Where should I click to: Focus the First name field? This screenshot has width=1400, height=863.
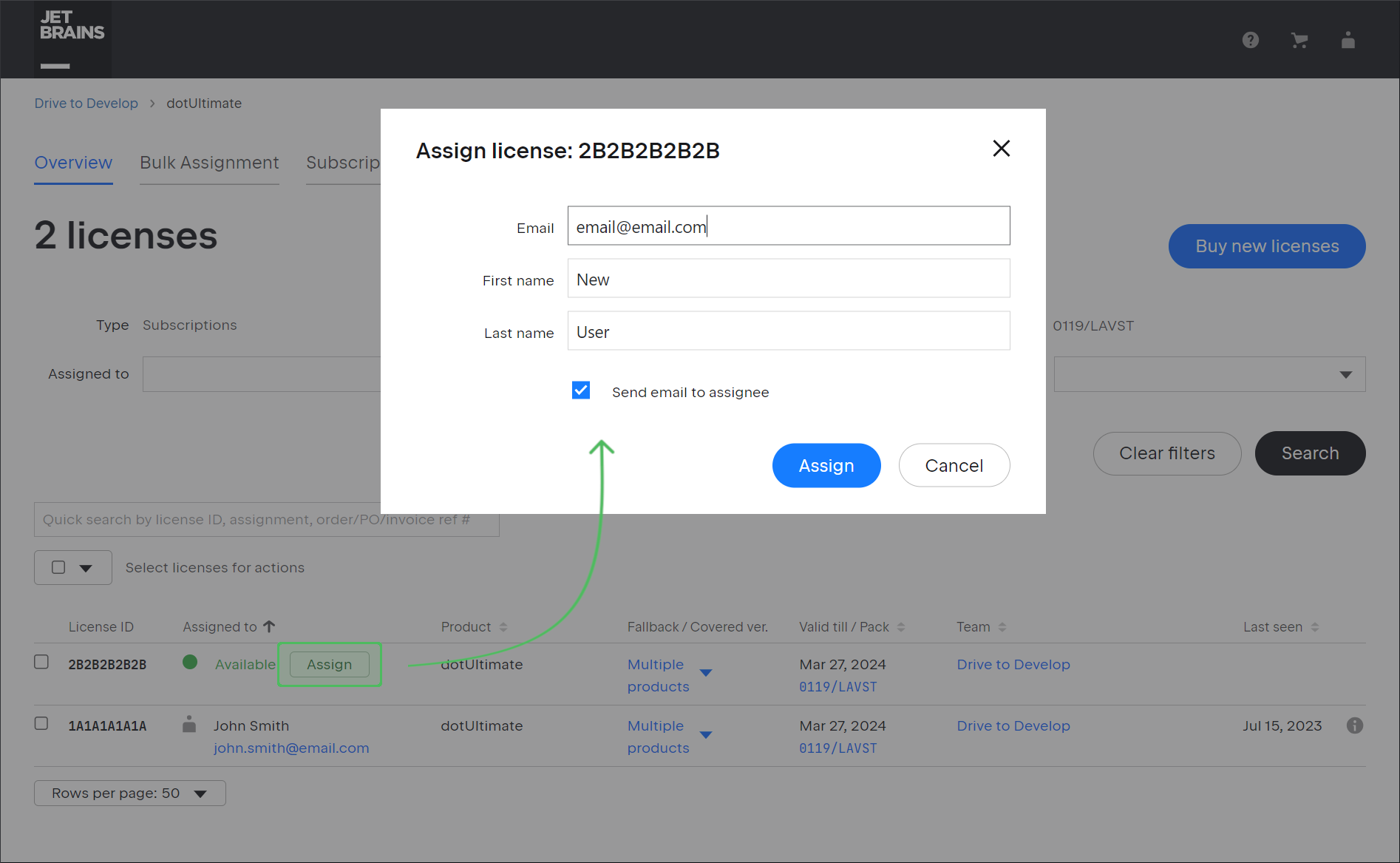pyautogui.click(x=789, y=278)
